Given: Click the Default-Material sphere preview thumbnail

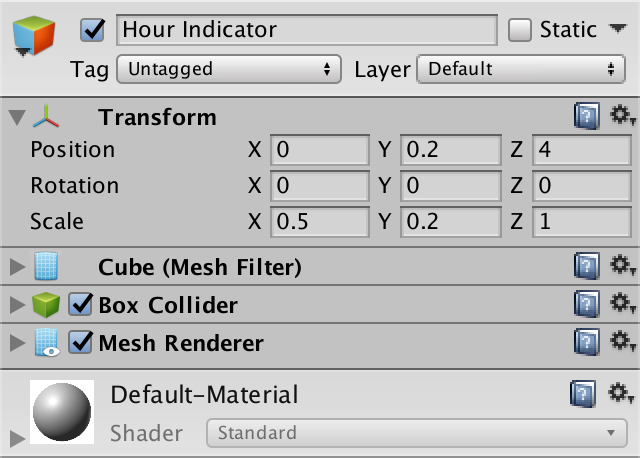Looking at the screenshot, I should (x=62, y=412).
